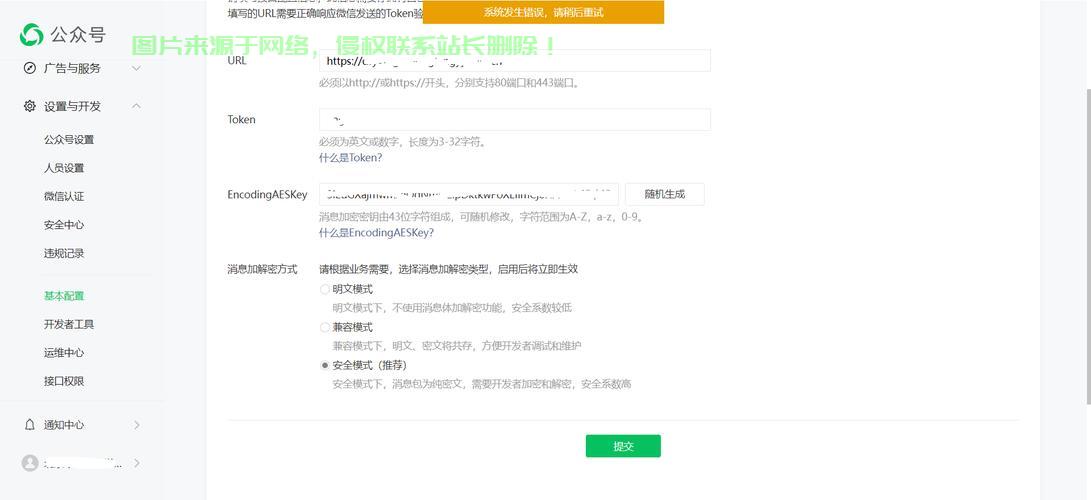
Task: Click the 通知中心 bell icon
Action: (29, 425)
